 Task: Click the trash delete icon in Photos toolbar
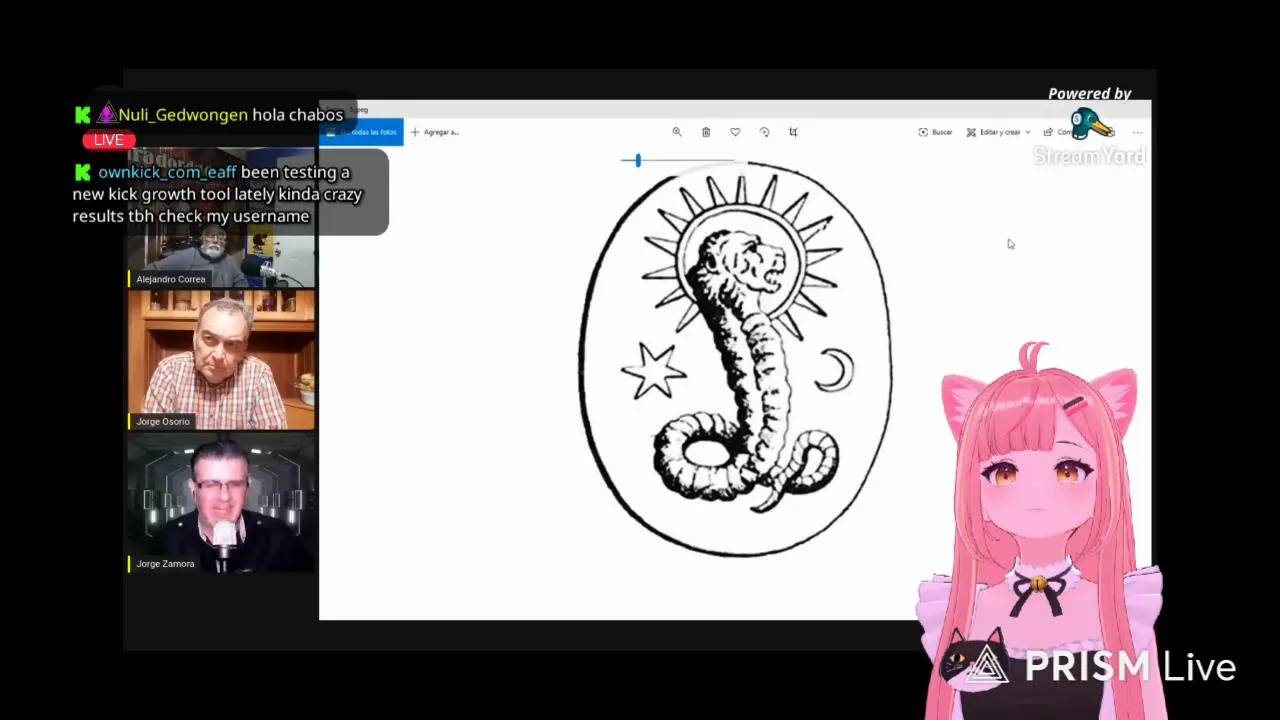706,132
